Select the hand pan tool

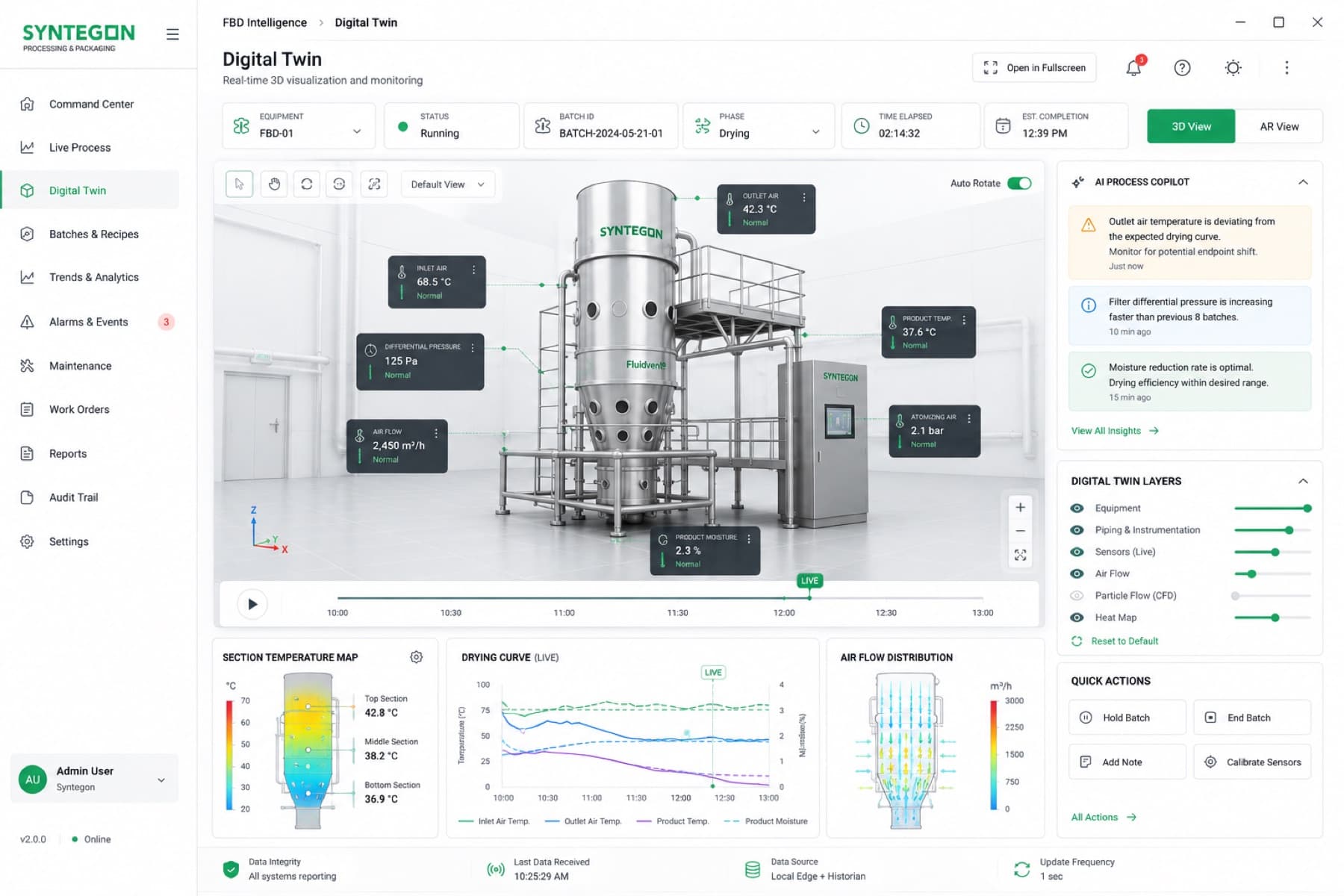click(274, 184)
